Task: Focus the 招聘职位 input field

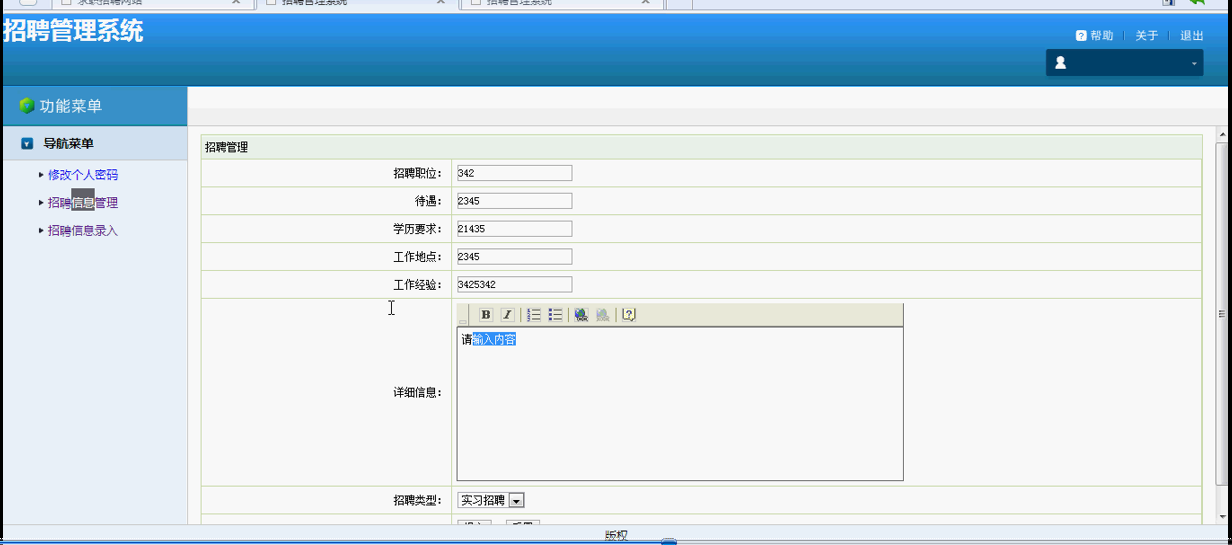Action: pyautogui.click(x=514, y=173)
